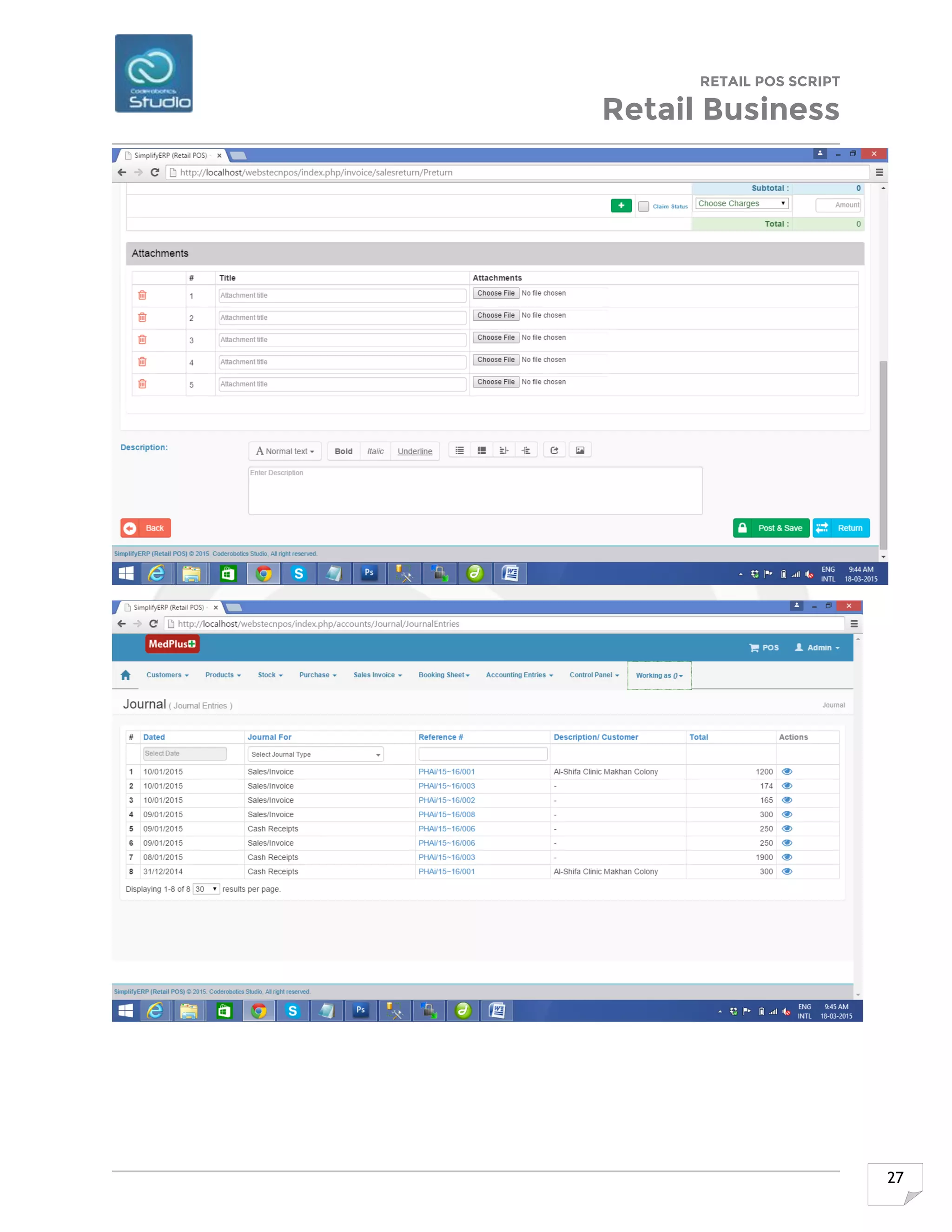View journal entry with total 1900

click(x=787, y=857)
